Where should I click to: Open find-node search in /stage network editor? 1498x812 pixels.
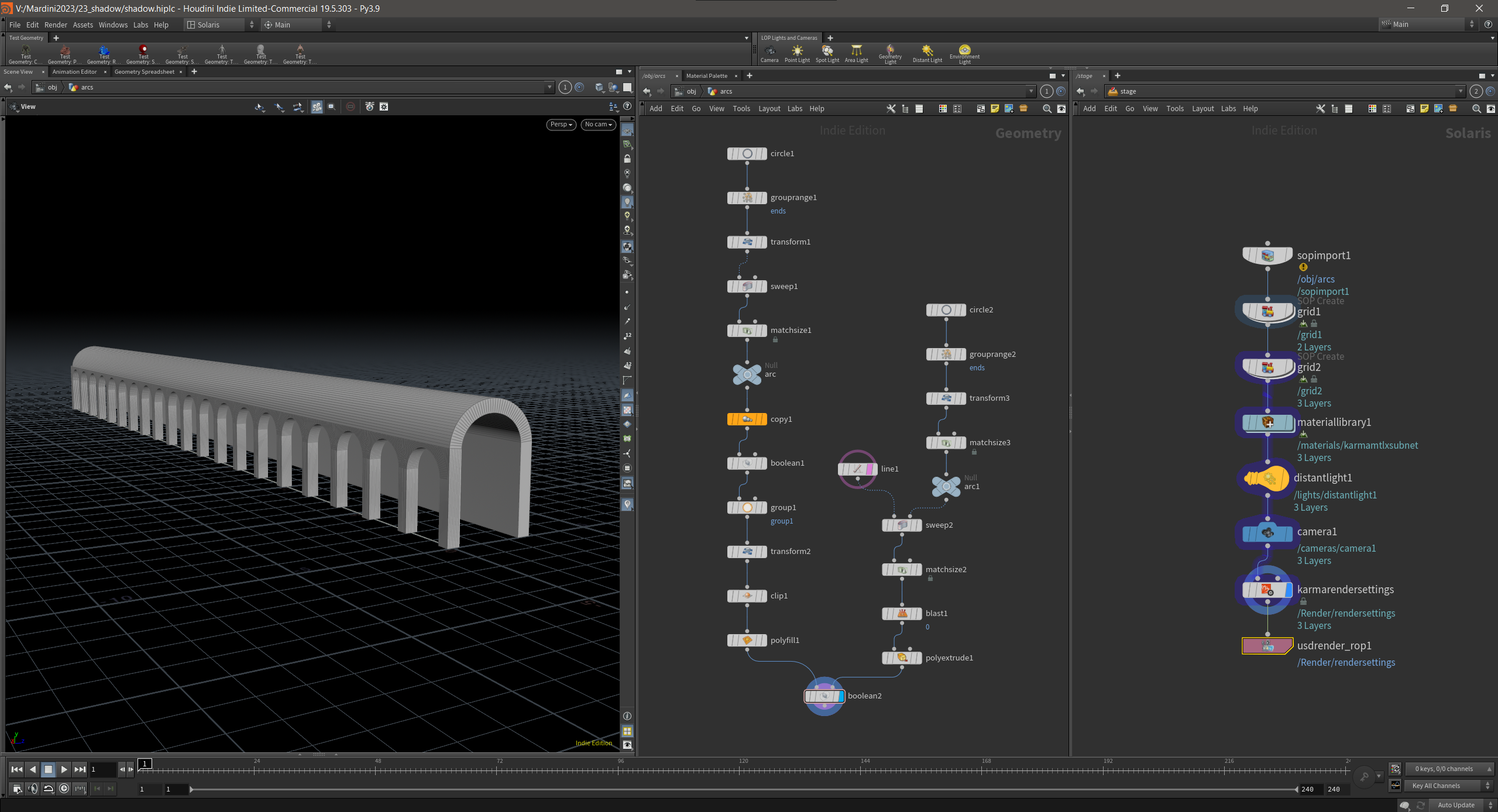[x=1476, y=109]
